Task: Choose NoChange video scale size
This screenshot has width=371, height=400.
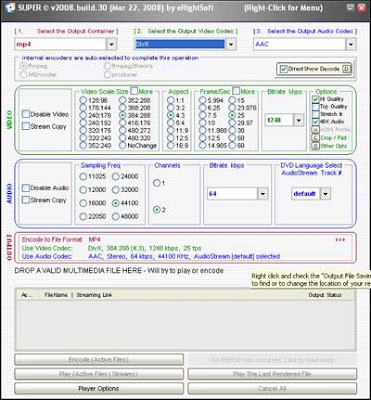Action: 122,146
